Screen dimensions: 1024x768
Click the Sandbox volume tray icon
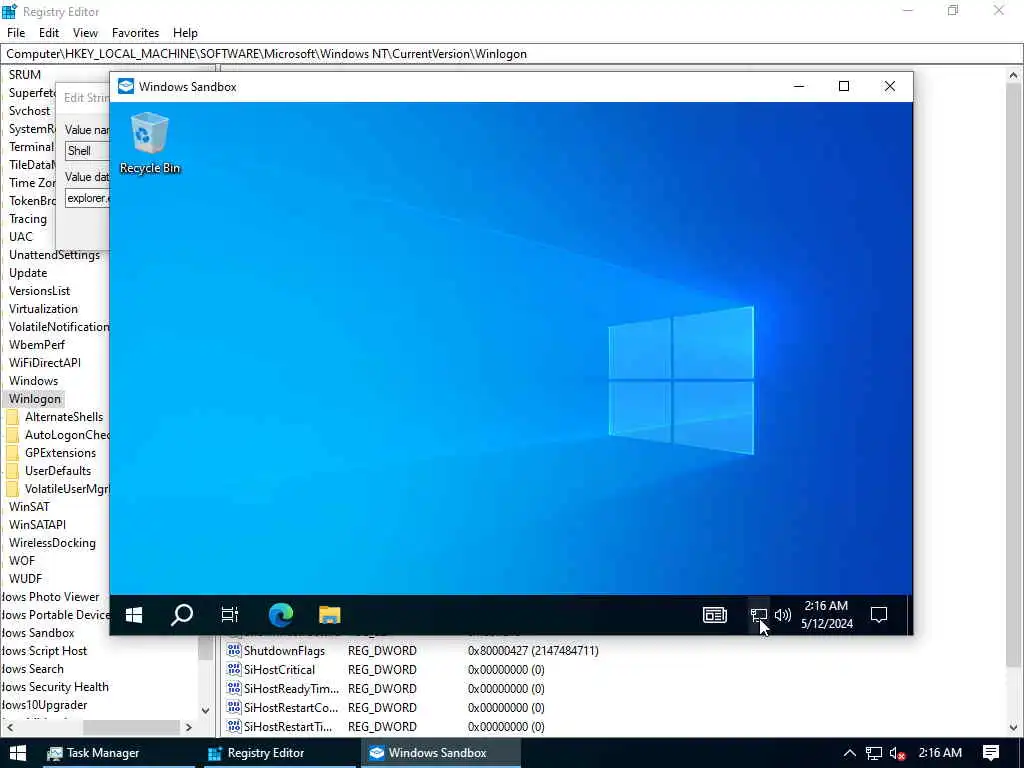[782, 615]
